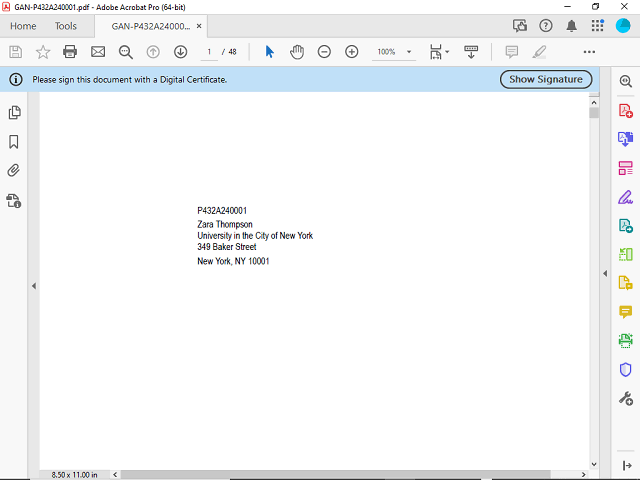640x480 pixels.
Task: Click the info icon in signature banner
Action: (16, 79)
